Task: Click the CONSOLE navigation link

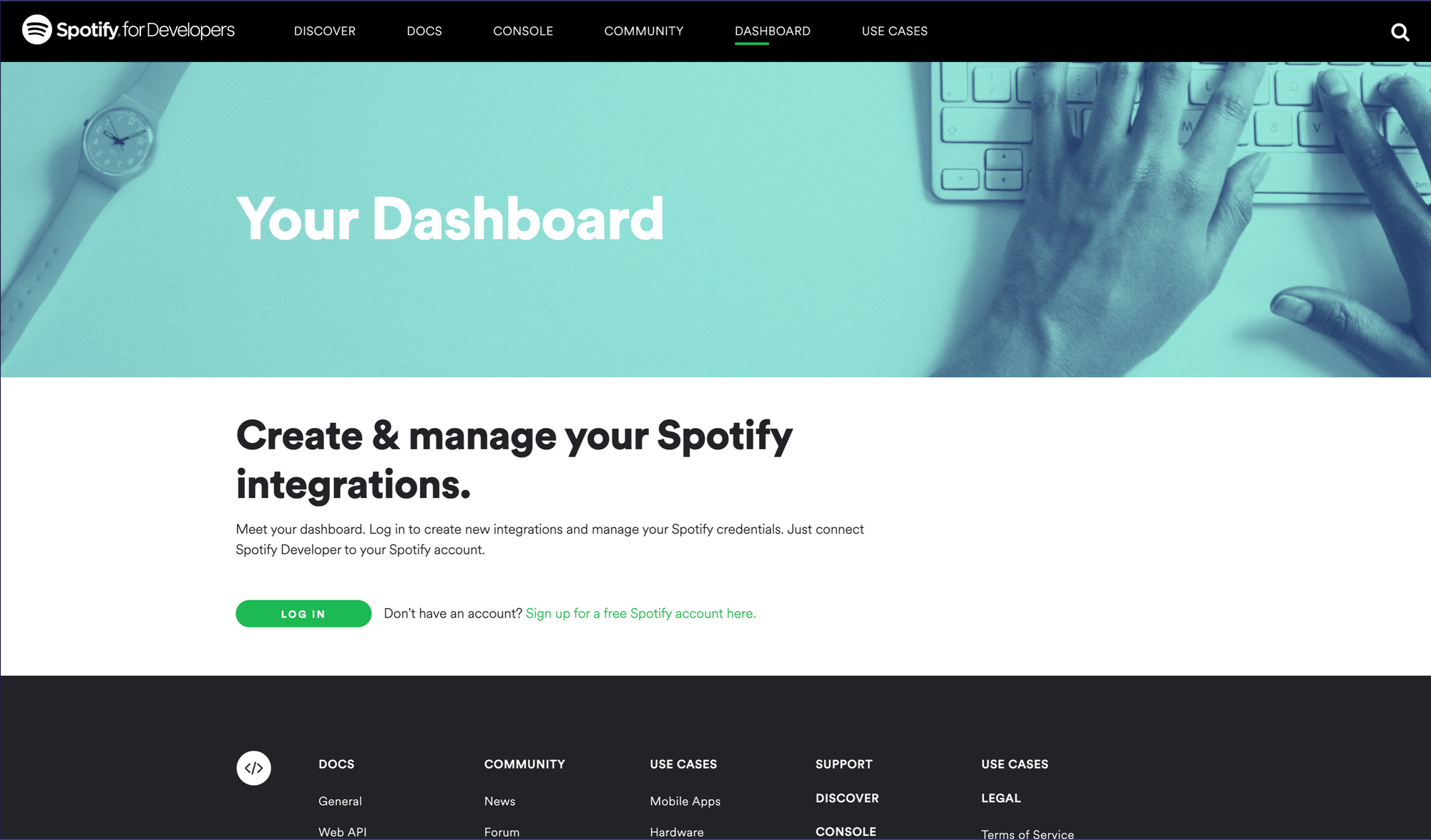Action: [x=524, y=31]
